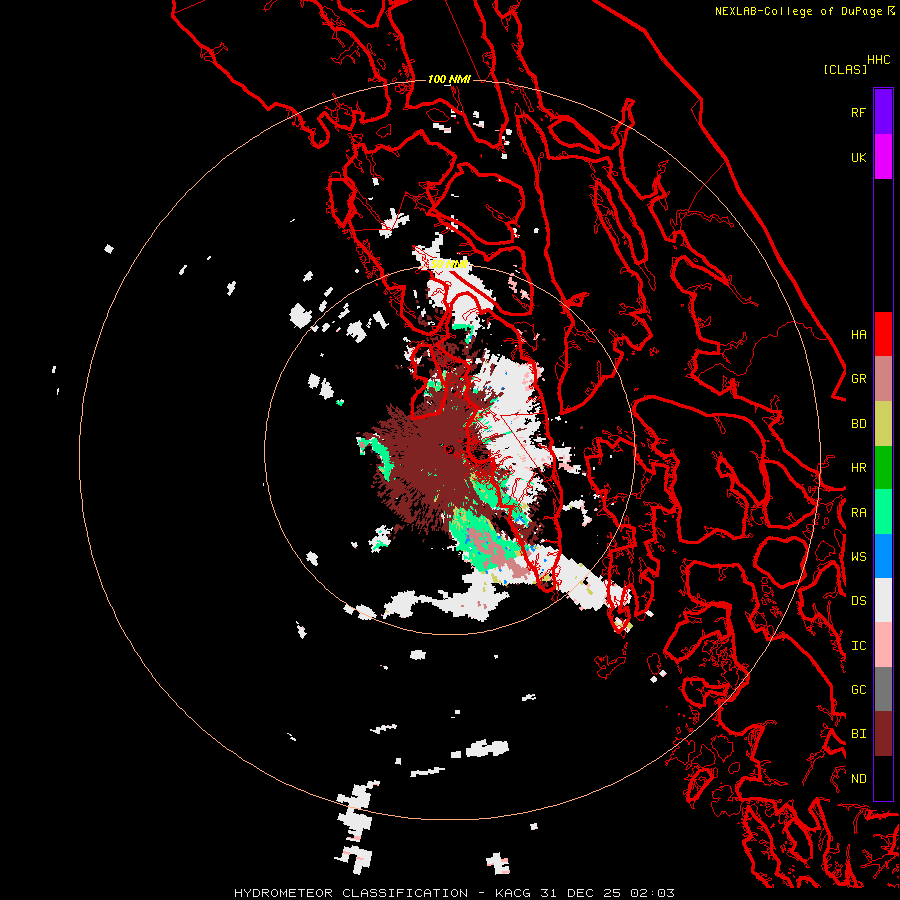This screenshot has width=900, height=900.
Task: Click the WS legend label
Action: 858,556
